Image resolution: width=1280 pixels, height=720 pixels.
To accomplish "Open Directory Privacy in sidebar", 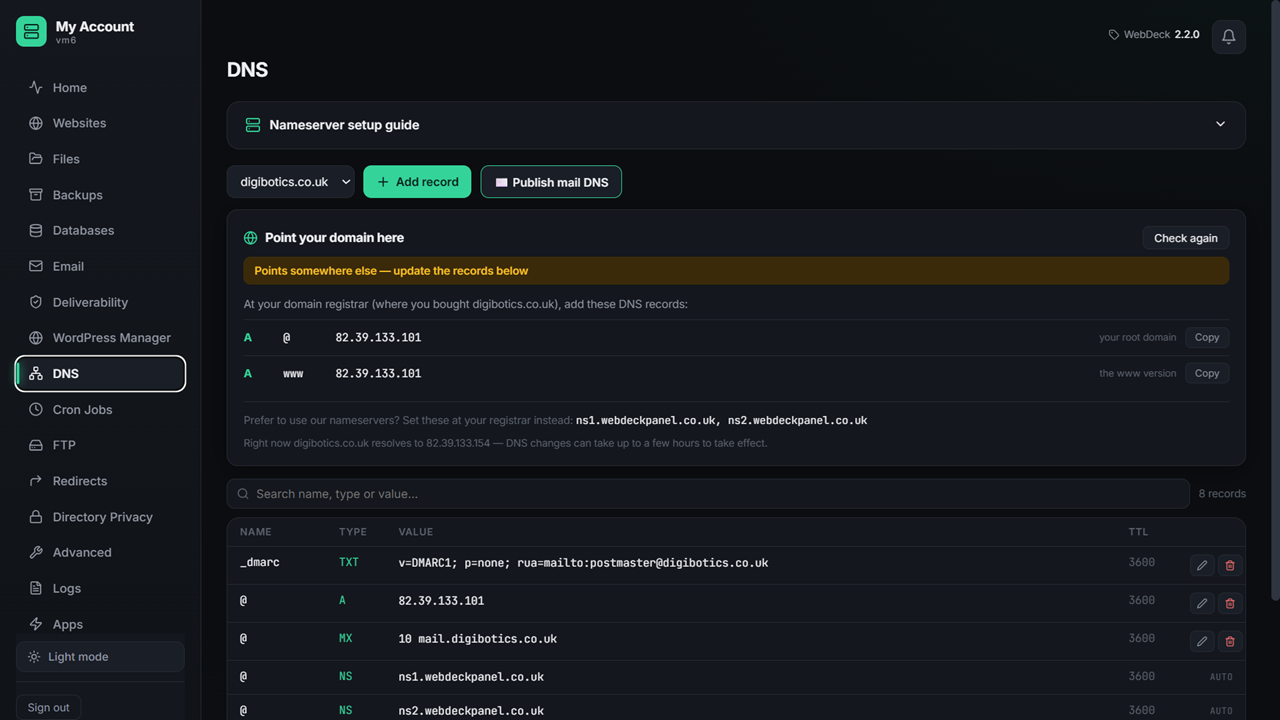I will [100, 517].
